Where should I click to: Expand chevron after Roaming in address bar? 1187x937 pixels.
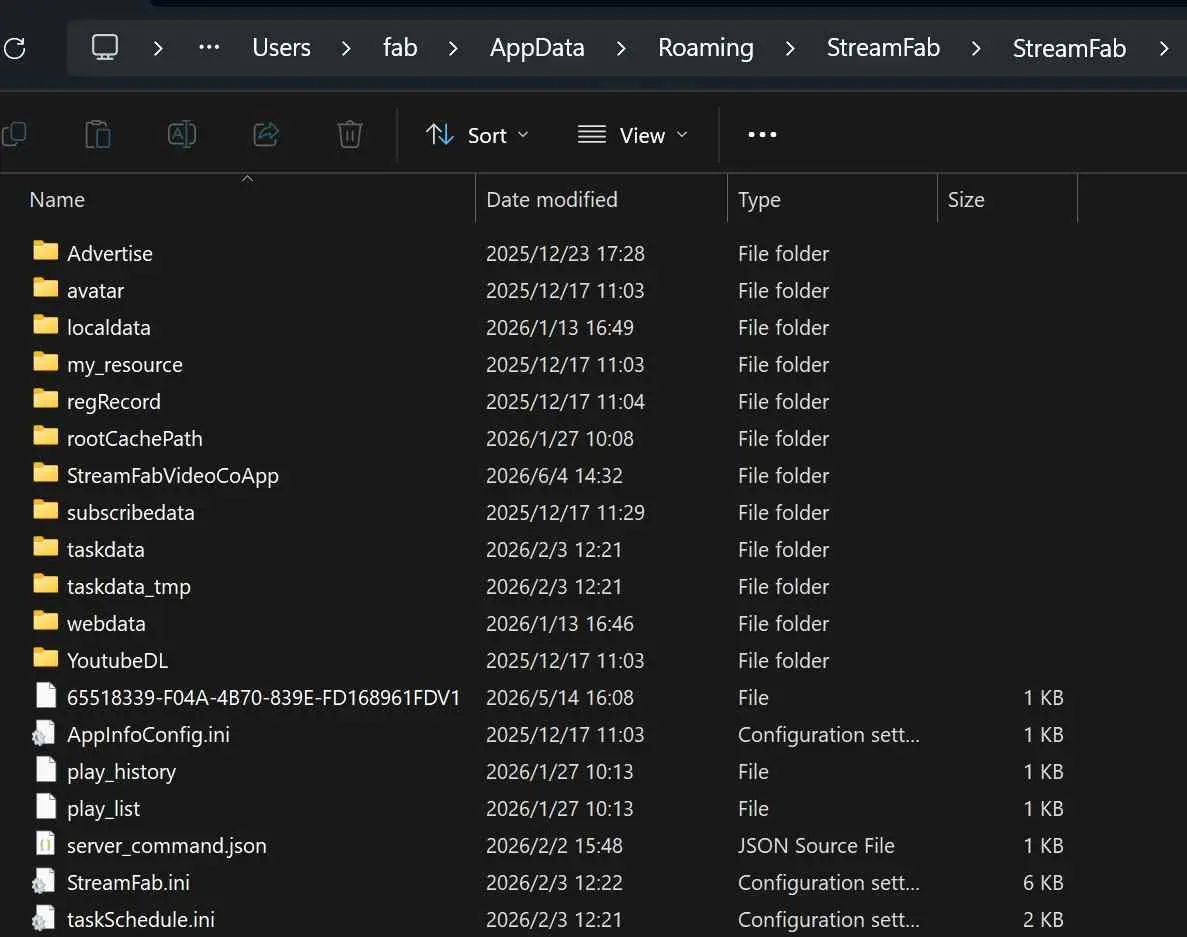point(790,48)
